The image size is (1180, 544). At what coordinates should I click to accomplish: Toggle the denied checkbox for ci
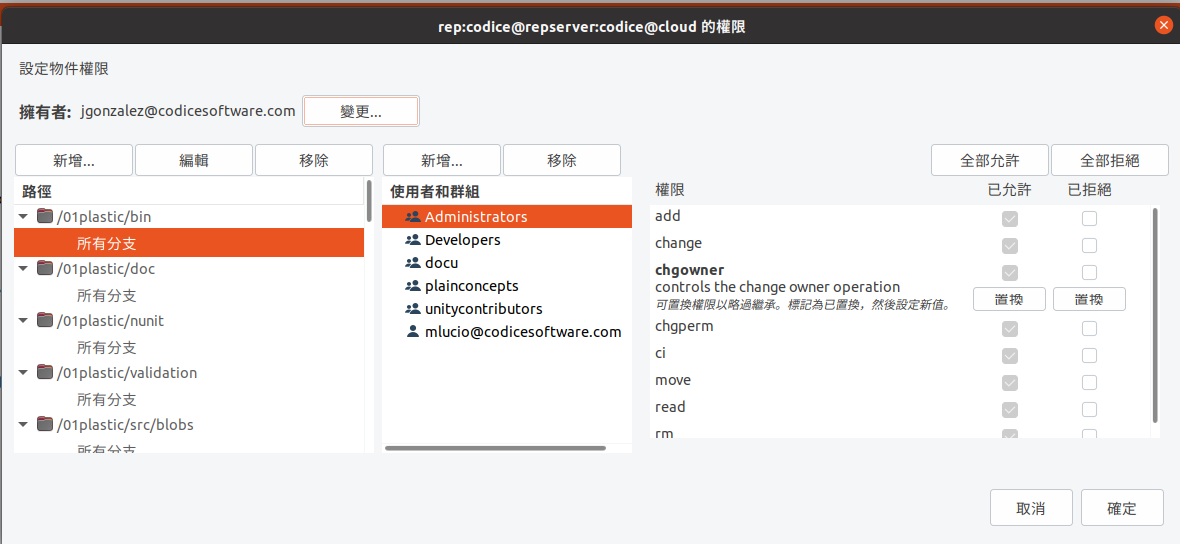[x=1089, y=356]
